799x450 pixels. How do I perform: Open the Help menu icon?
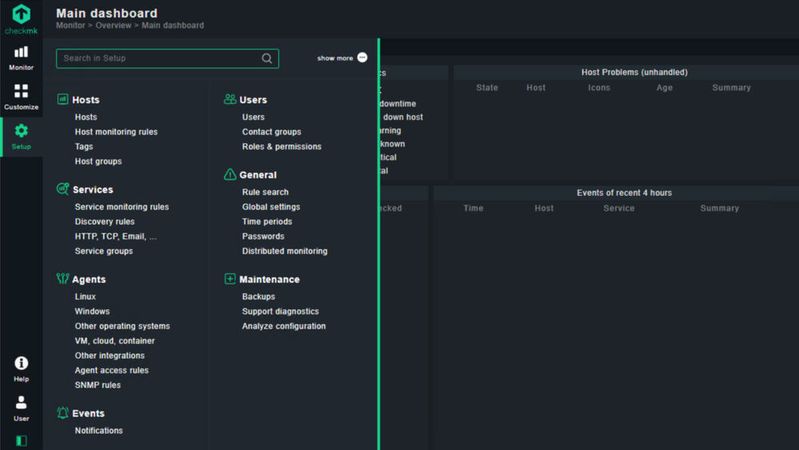pos(21,363)
